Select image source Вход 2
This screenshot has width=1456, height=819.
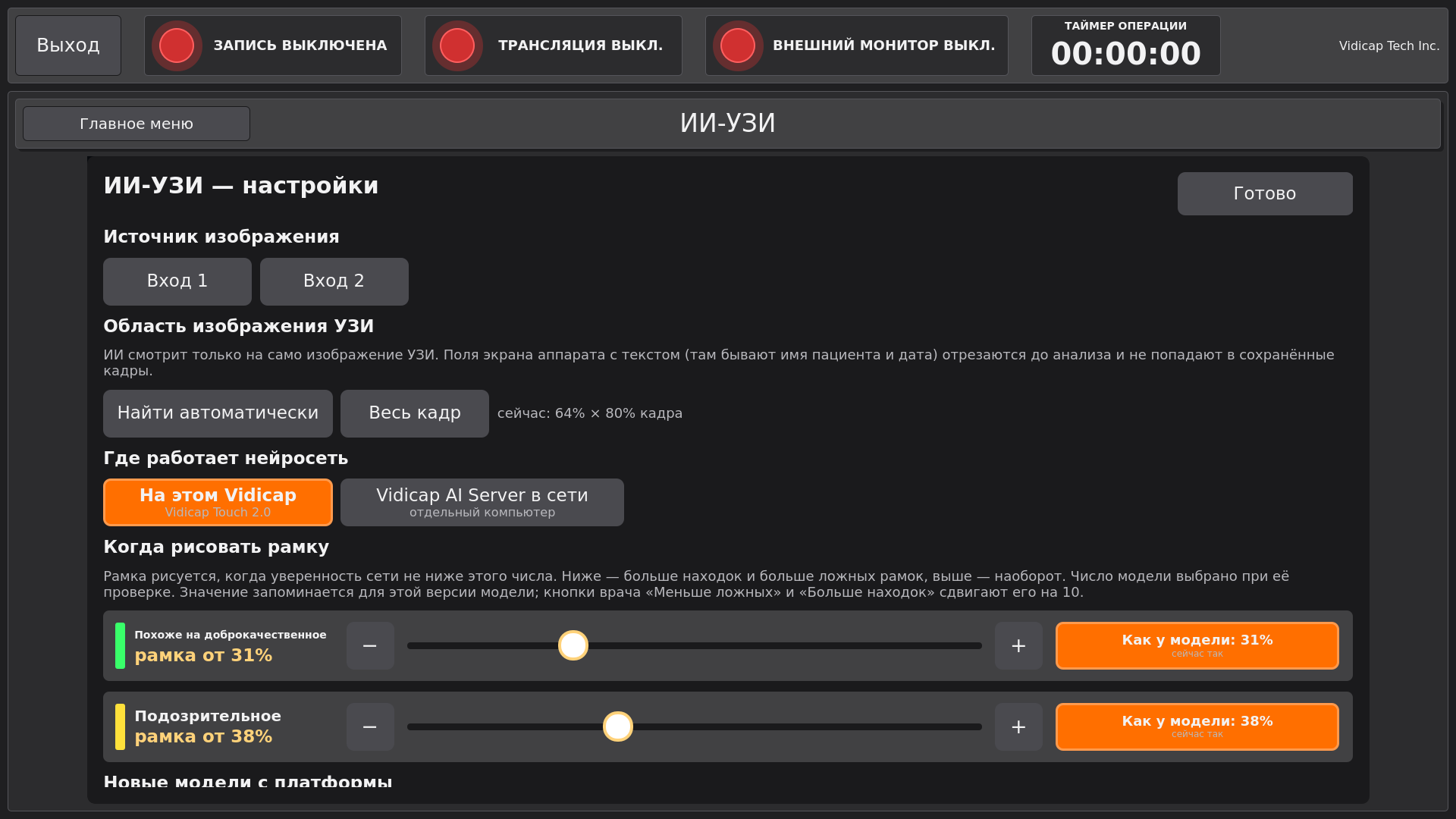(x=334, y=281)
